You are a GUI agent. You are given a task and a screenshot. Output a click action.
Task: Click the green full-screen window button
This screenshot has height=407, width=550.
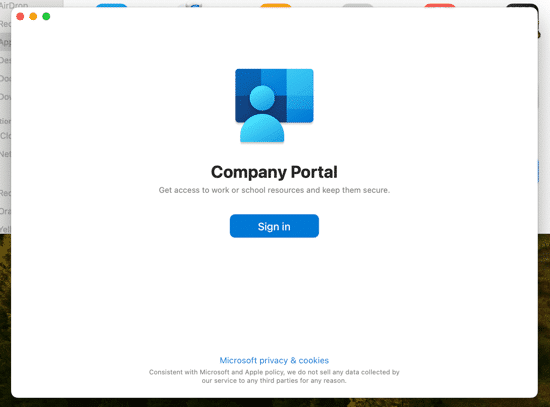(x=46, y=16)
